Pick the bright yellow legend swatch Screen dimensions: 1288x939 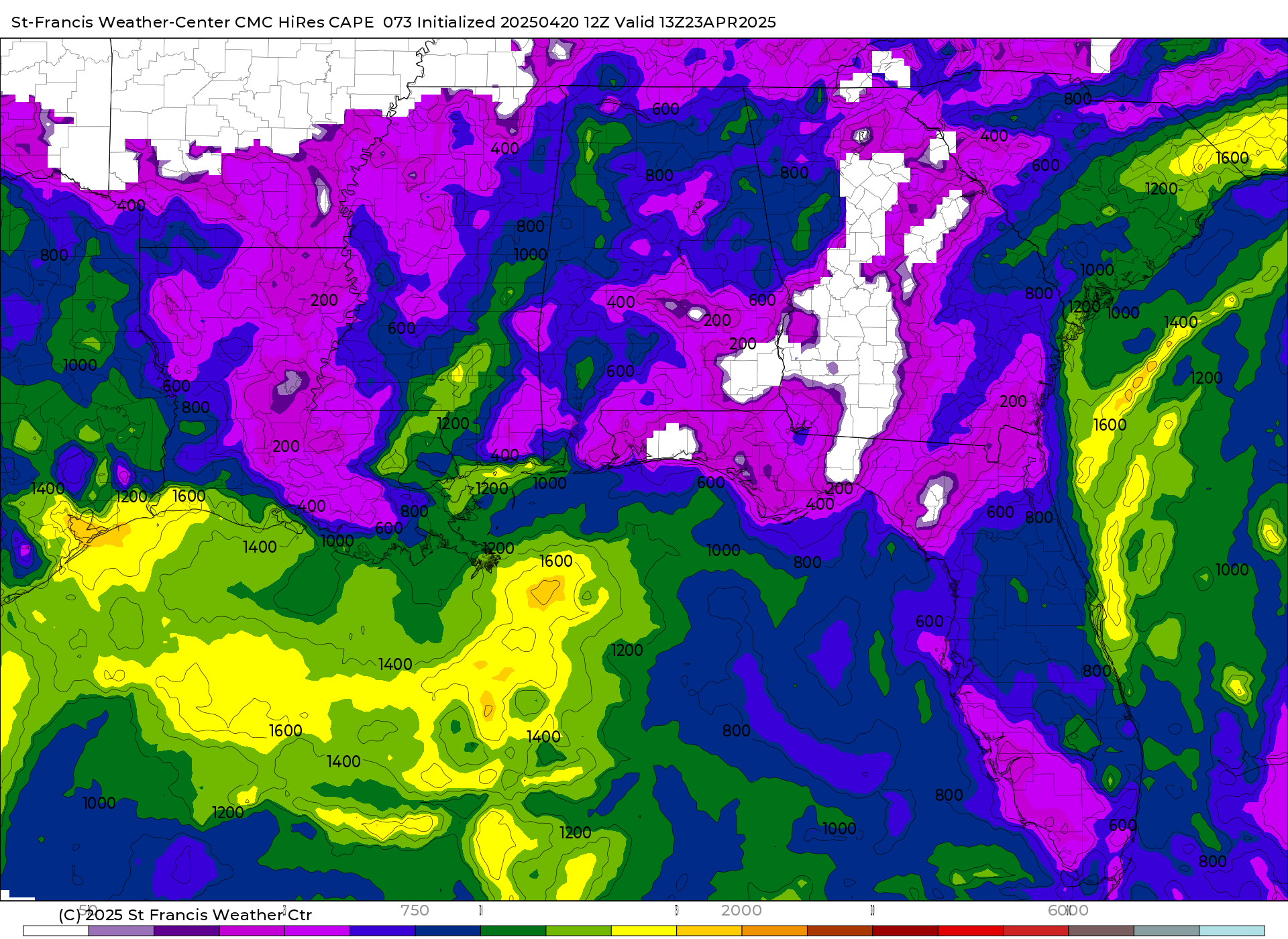click(x=644, y=931)
